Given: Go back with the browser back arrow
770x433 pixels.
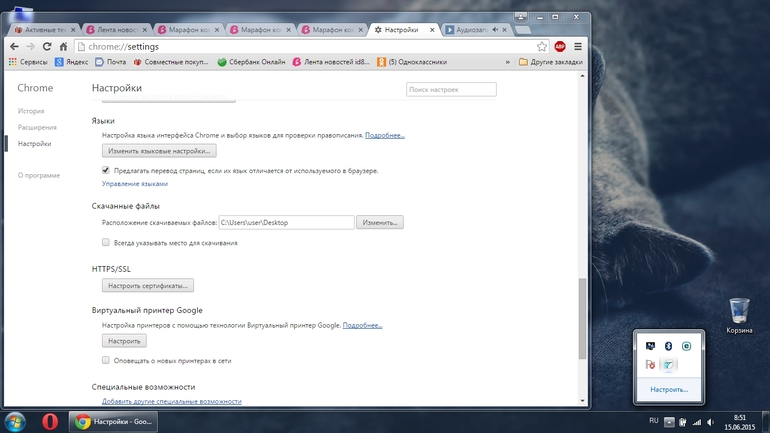Looking at the screenshot, I should click(x=14, y=47).
